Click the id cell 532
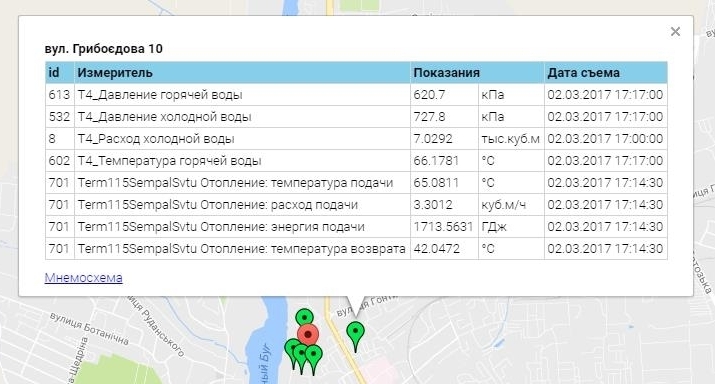This screenshot has height=384, width=715. (59, 117)
